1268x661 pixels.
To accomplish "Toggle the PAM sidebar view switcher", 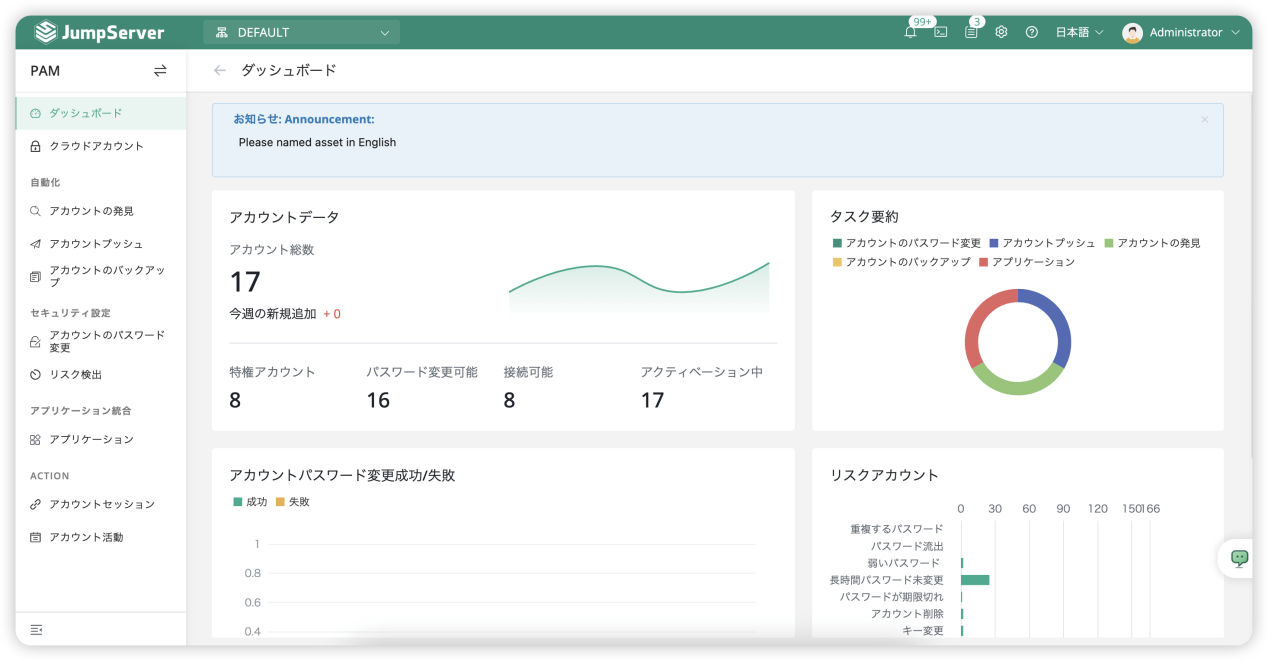I will click(159, 71).
